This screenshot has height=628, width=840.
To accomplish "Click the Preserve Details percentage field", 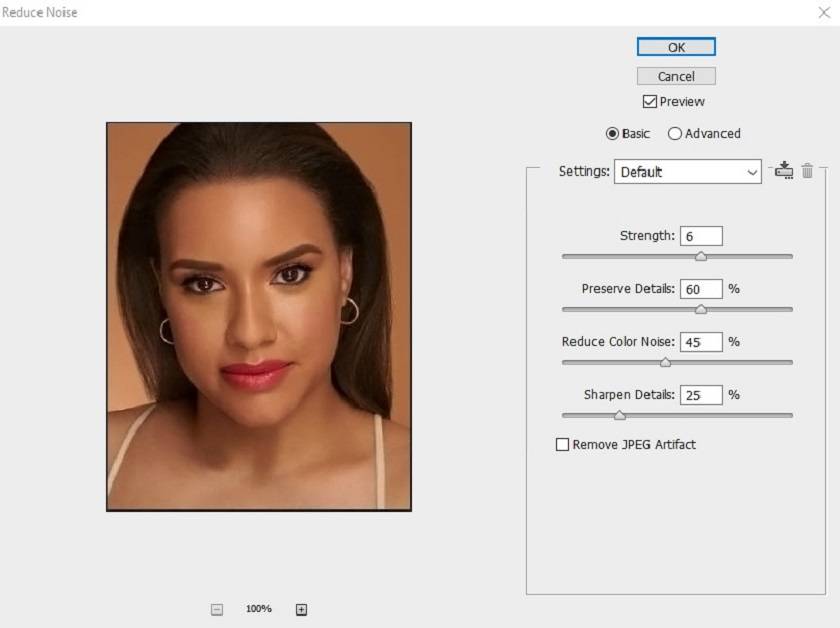I will click(x=701, y=289).
